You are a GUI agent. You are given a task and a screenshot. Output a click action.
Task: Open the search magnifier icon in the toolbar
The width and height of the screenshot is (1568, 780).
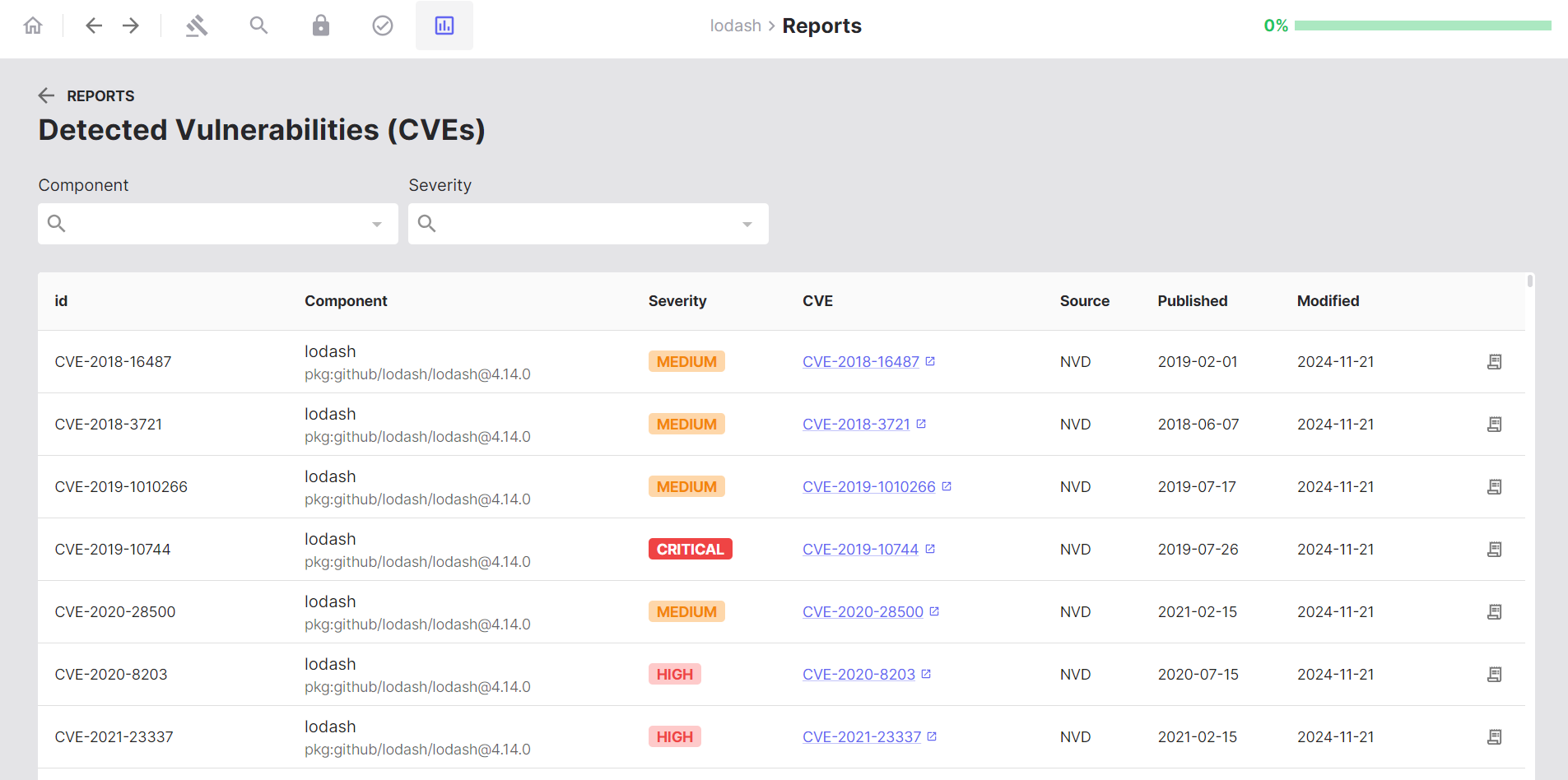click(258, 26)
